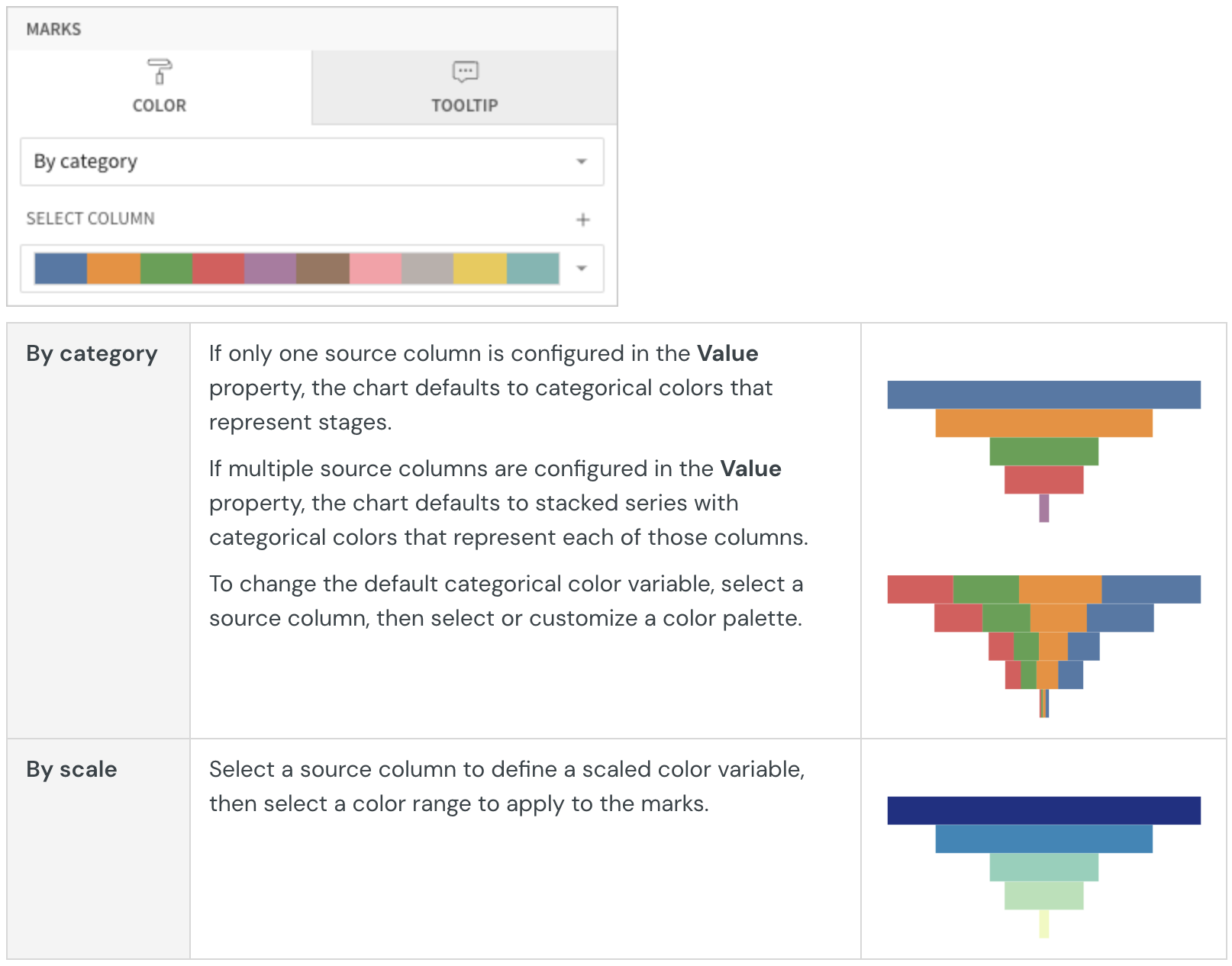This screenshot has width=1232, height=966.
Task: Select the green palette swatch
Action: [x=166, y=269]
